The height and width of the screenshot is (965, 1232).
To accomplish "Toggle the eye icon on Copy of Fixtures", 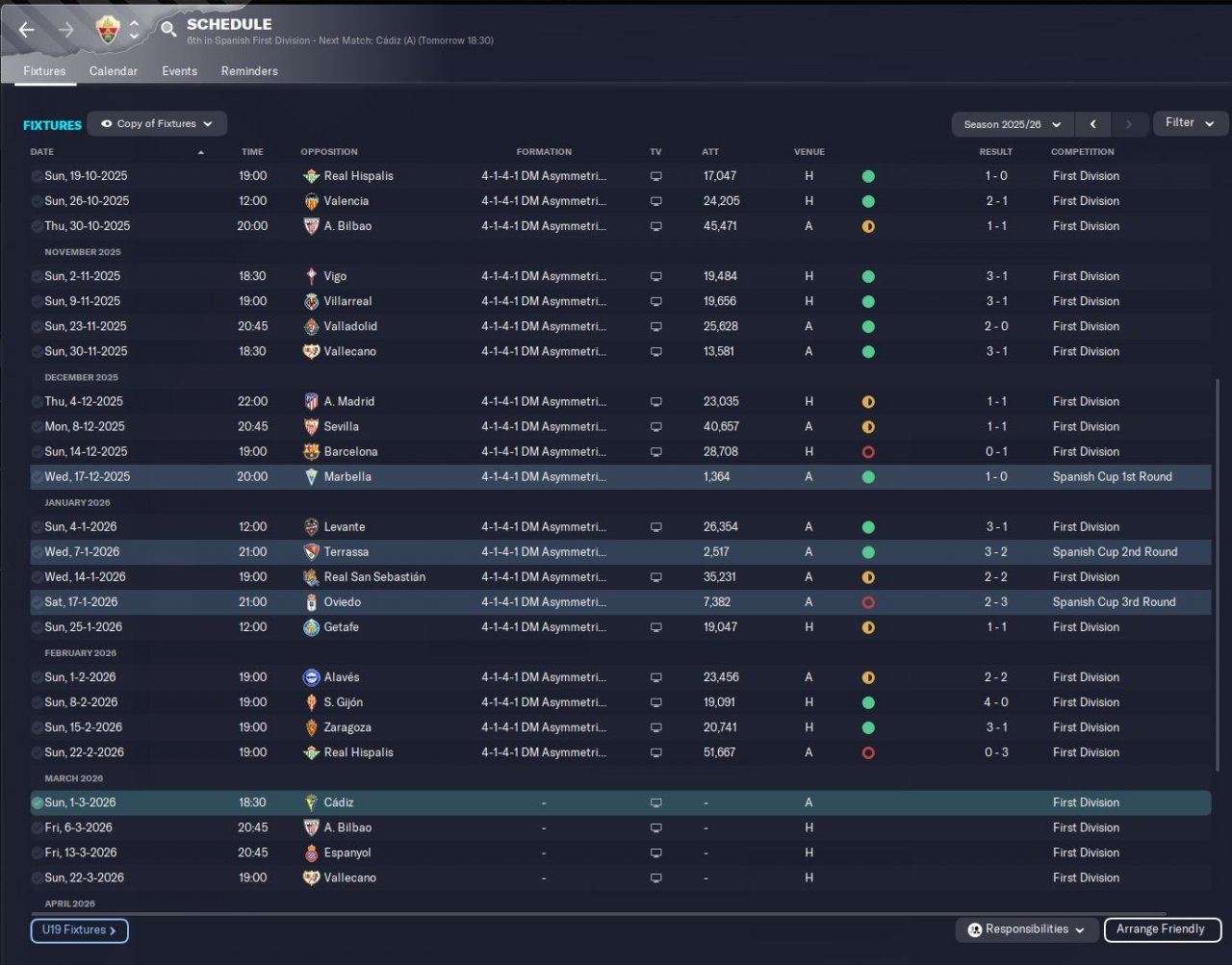I will click(x=107, y=124).
